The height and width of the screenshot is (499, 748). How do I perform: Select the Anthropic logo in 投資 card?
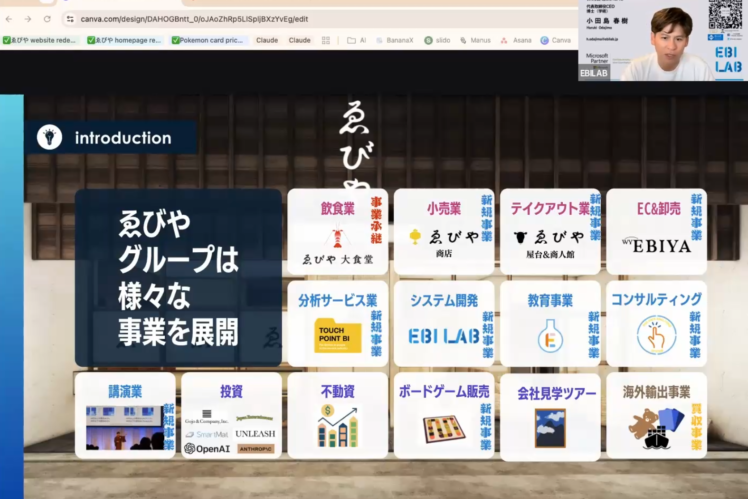pos(256,448)
